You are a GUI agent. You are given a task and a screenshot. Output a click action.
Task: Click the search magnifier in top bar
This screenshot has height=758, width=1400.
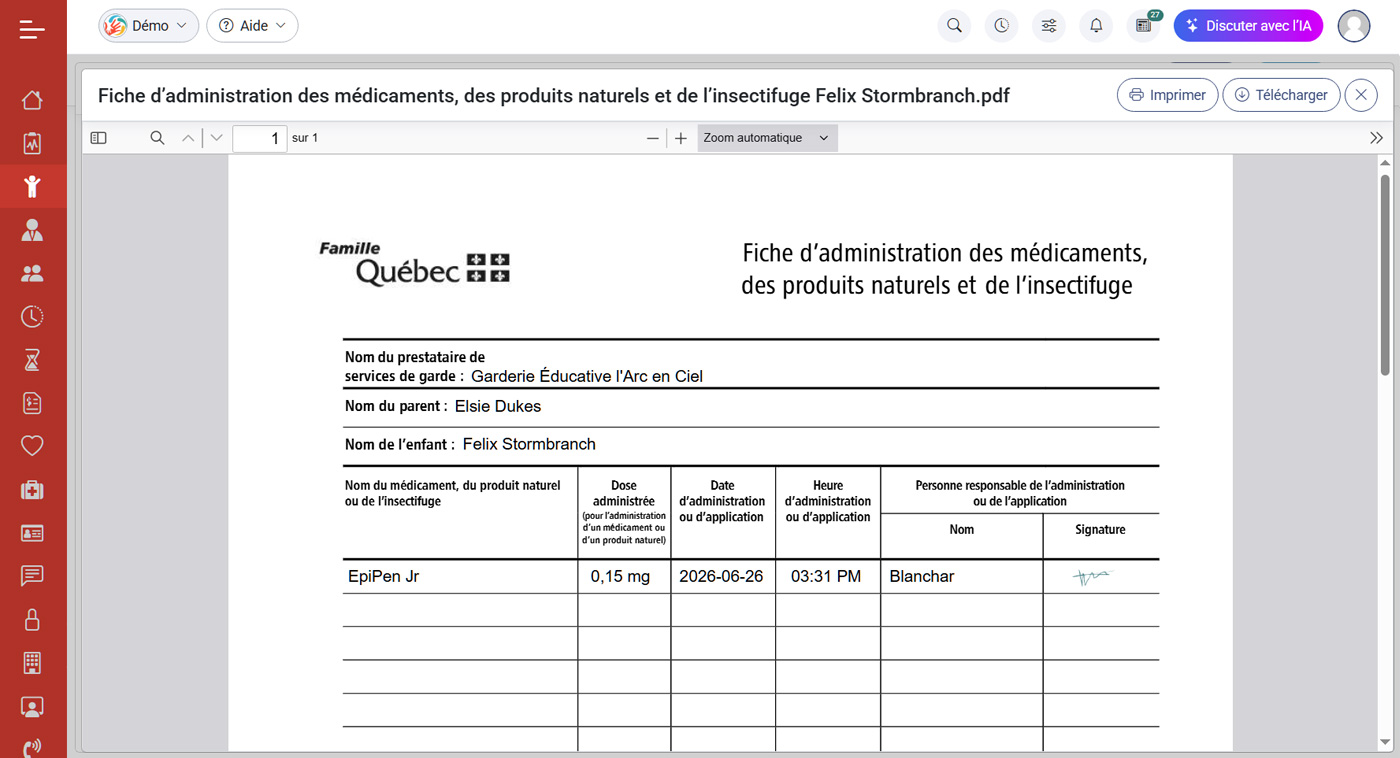pos(954,26)
